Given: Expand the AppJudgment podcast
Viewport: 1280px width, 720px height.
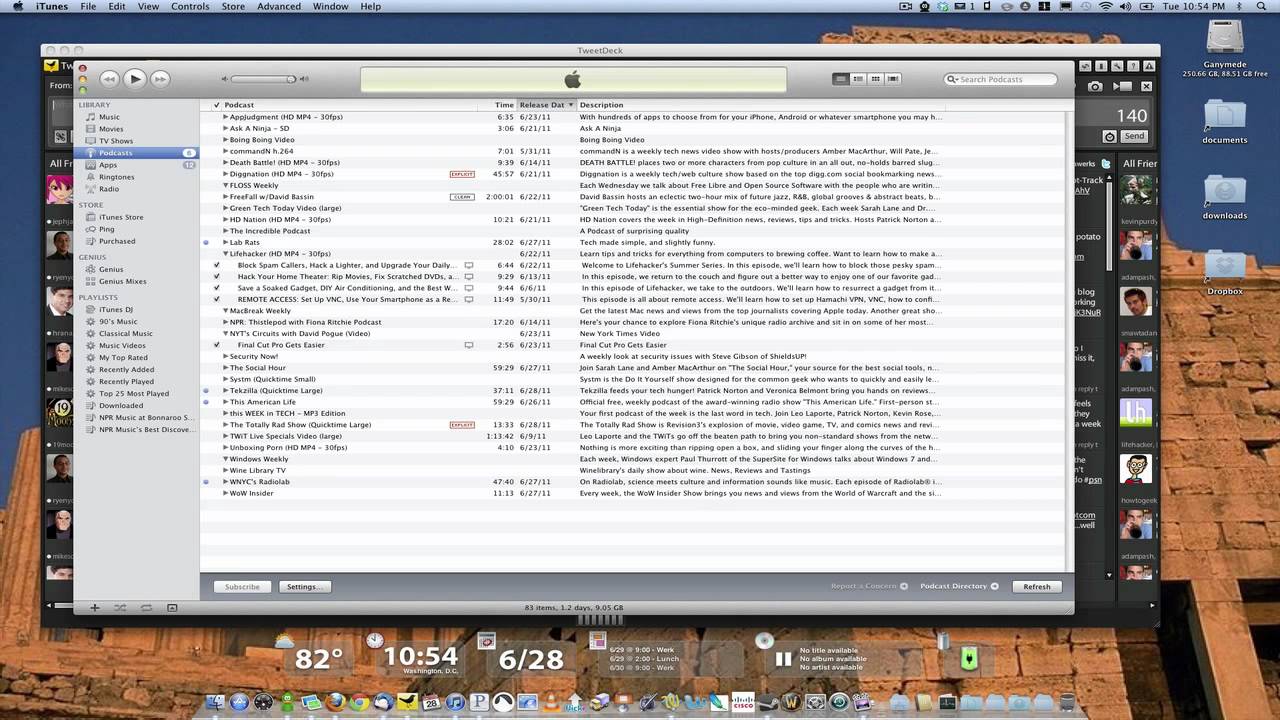Looking at the screenshot, I should 226,117.
